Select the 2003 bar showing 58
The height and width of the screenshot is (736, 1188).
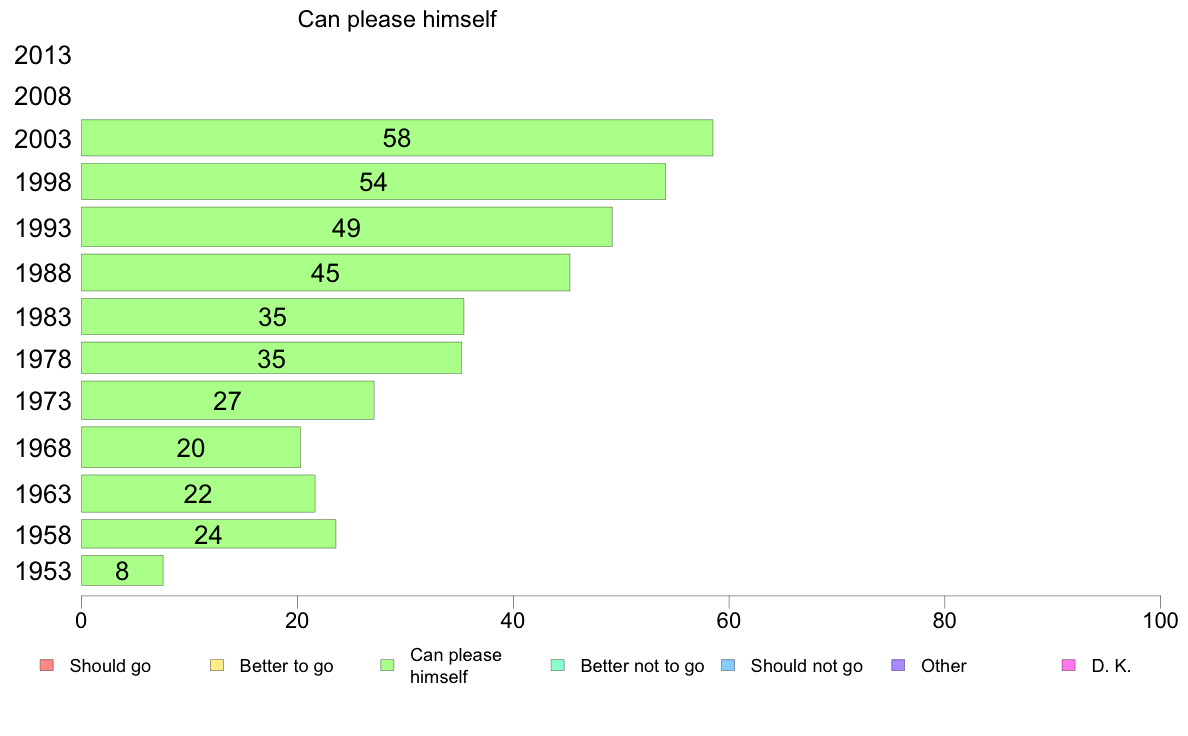397,138
